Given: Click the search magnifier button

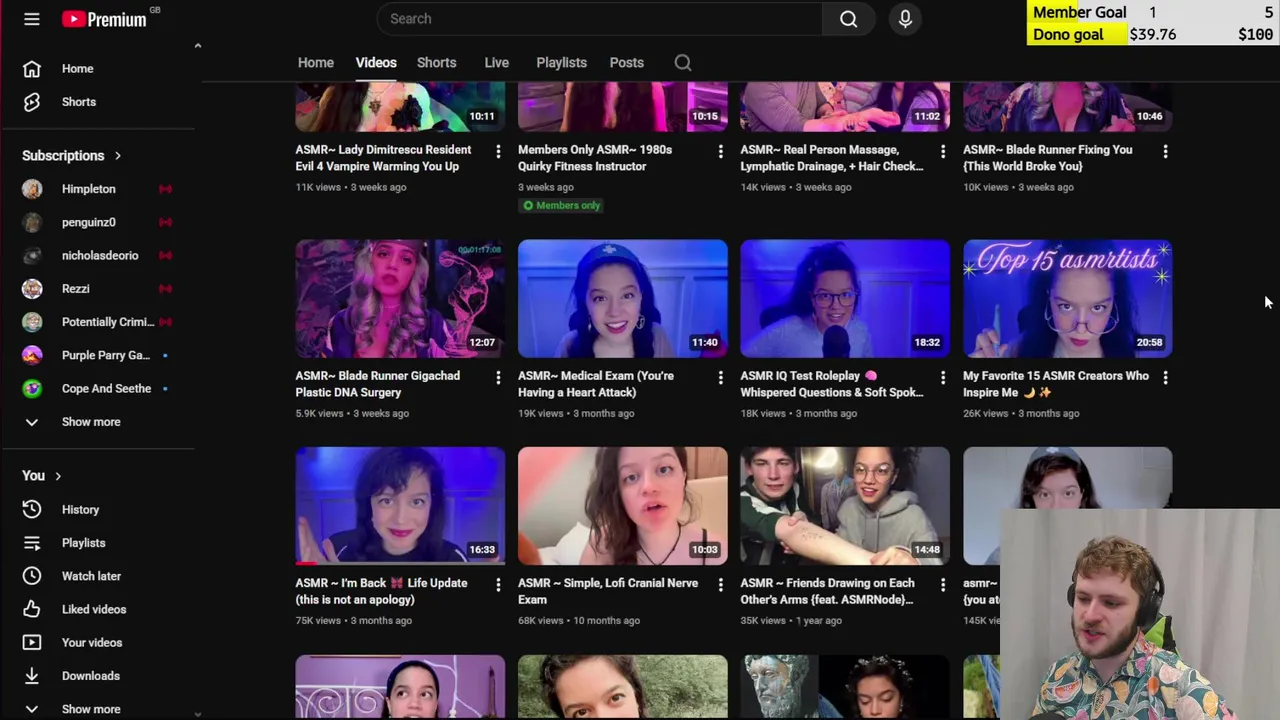Looking at the screenshot, I should pos(848,19).
